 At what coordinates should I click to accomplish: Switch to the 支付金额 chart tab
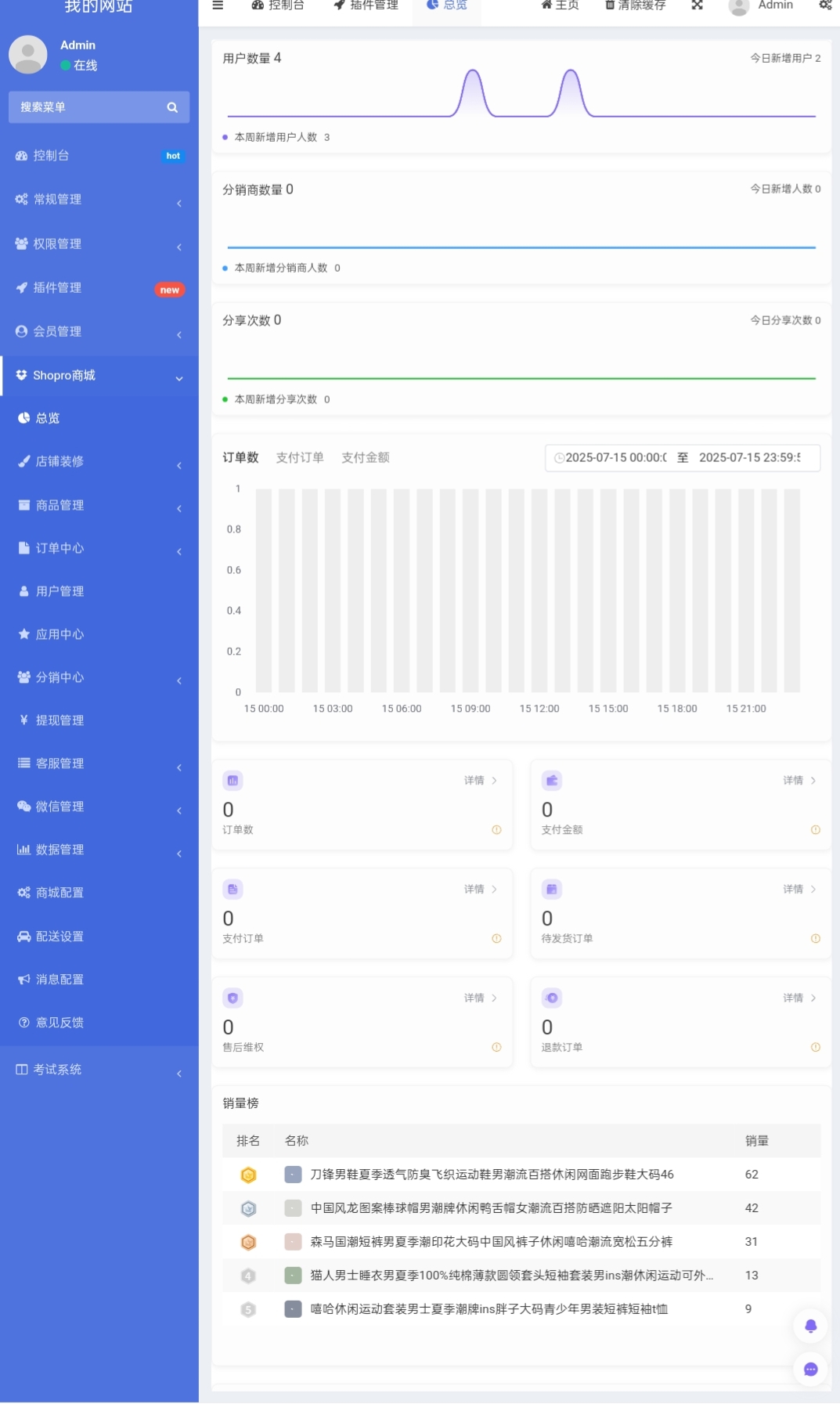[x=366, y=458]
